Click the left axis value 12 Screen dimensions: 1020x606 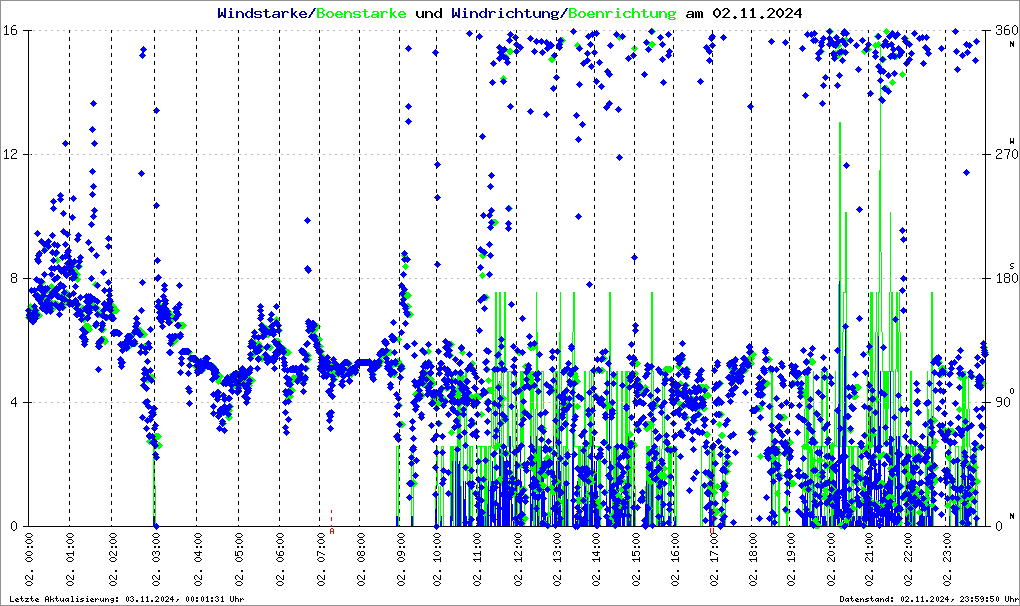pos(10,155)
